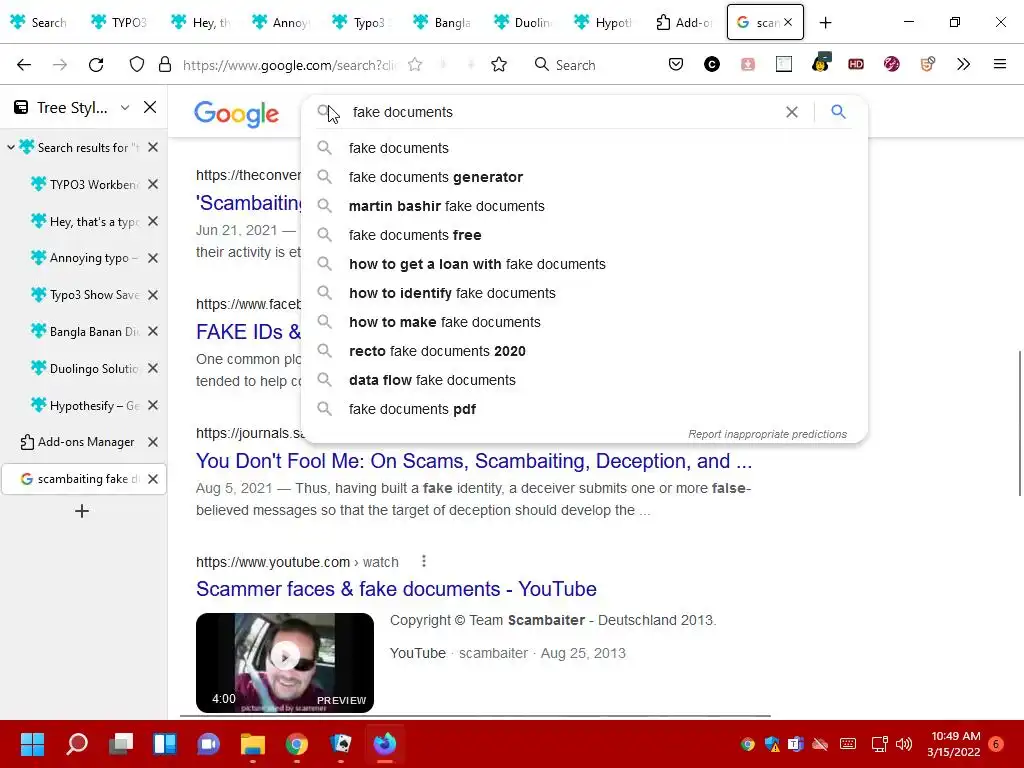
Task: Click the black circular C extension icon
Action: click(x=712, y=64)
